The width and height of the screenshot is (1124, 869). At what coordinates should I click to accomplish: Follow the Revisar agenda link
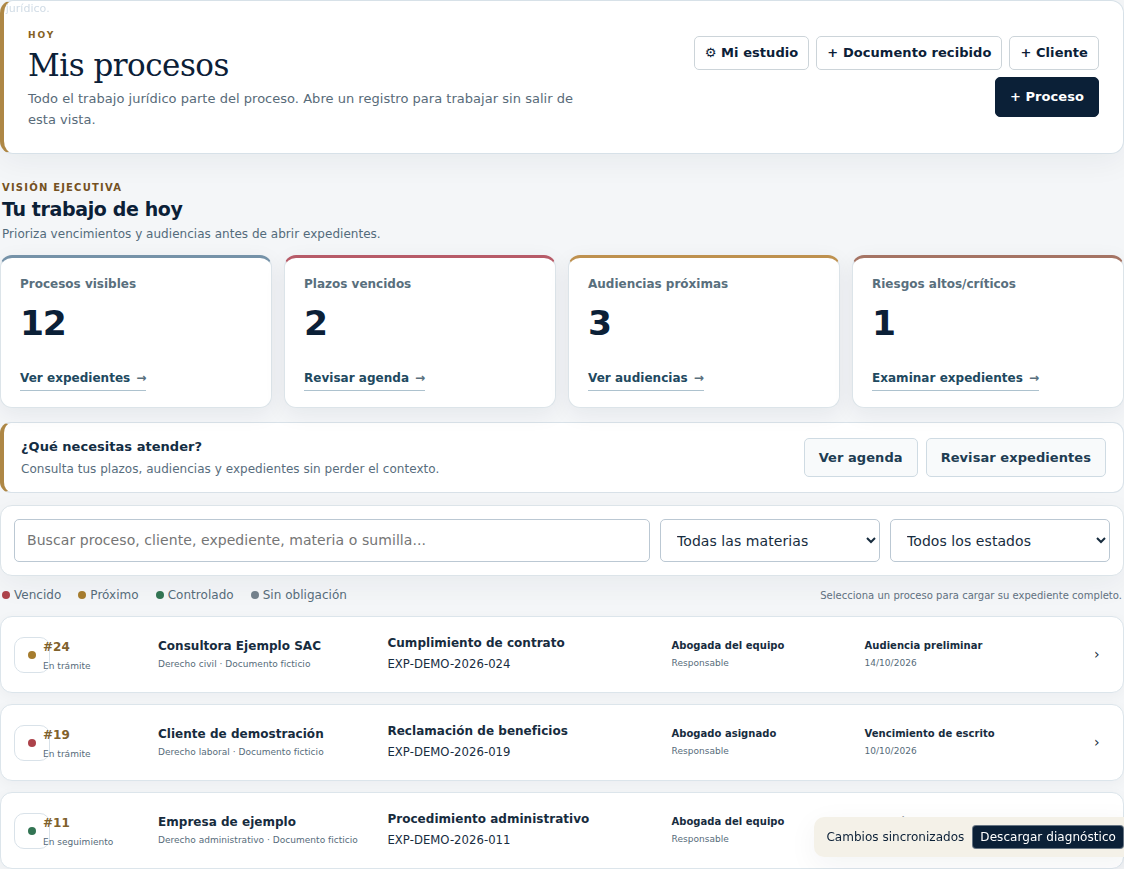pyautogui.click(x=364, y=378)
